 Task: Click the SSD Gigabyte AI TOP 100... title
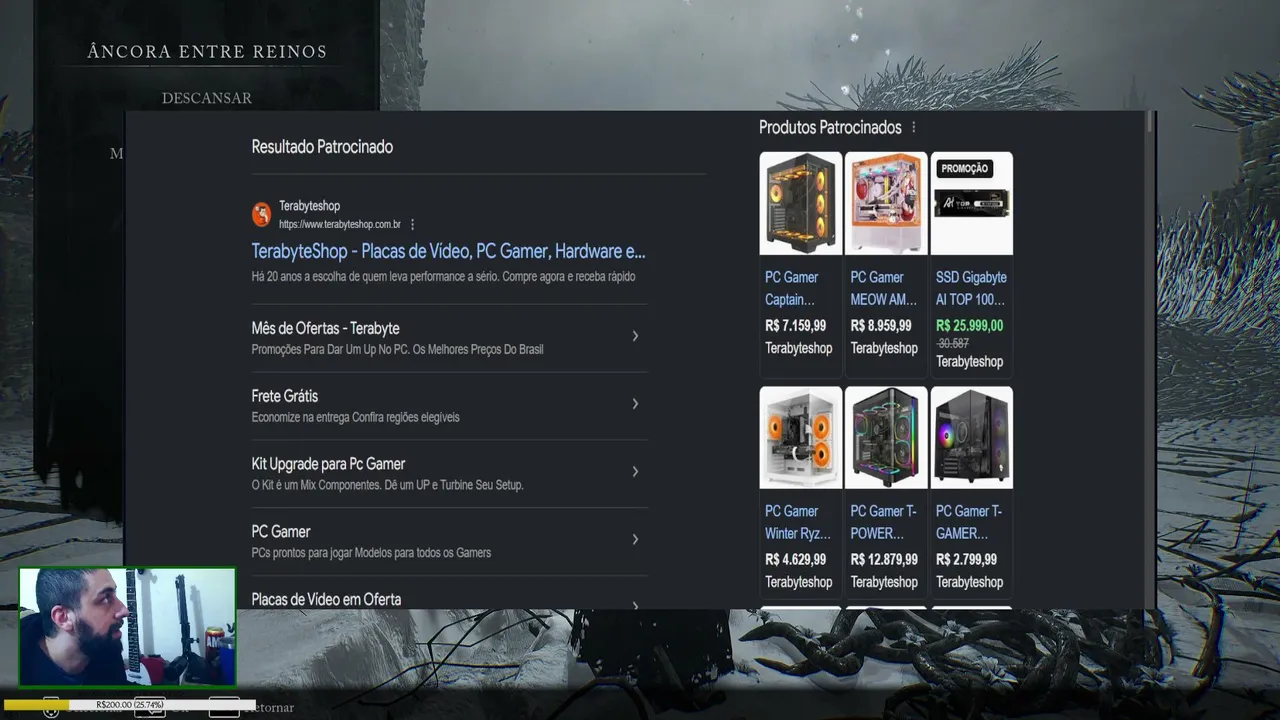coord(971,288)
